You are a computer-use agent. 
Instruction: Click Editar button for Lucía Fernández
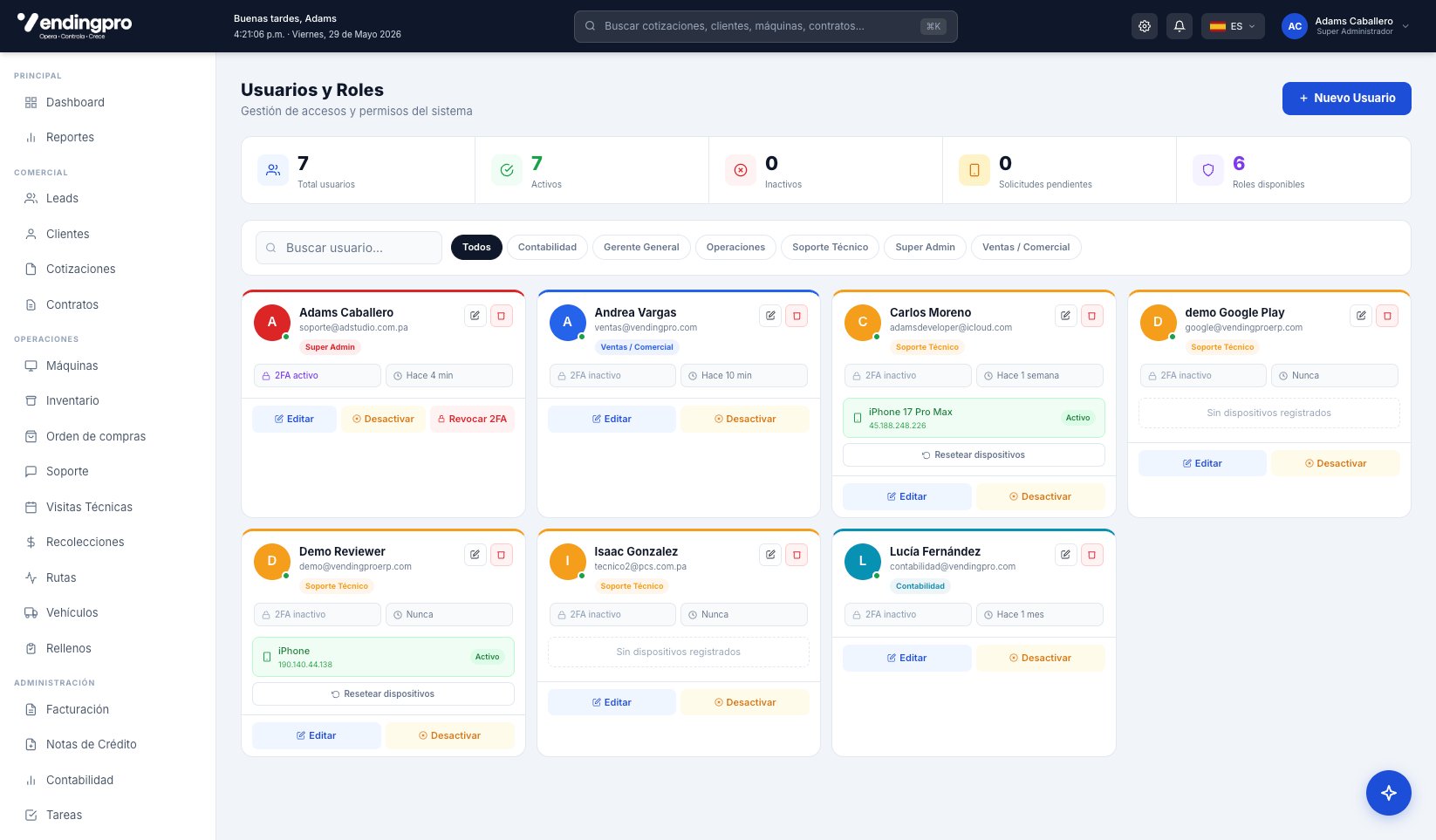pyautogui.click(x=906, y=658)
